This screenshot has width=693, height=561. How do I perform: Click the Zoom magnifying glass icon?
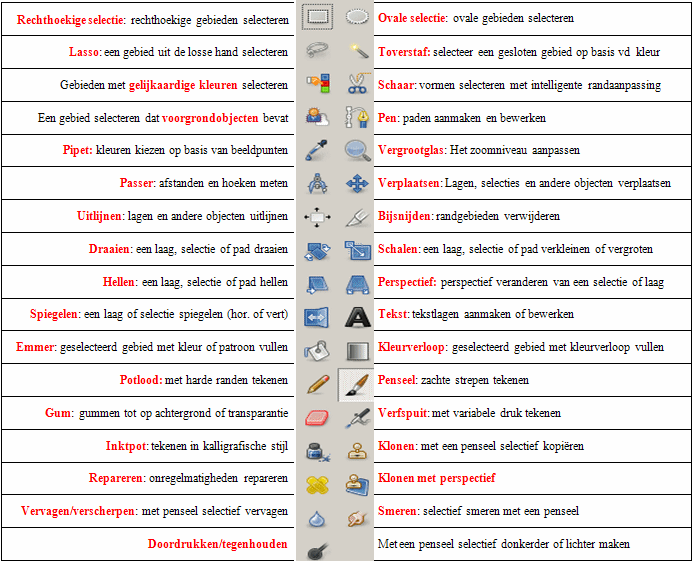[x=355, y=150]
